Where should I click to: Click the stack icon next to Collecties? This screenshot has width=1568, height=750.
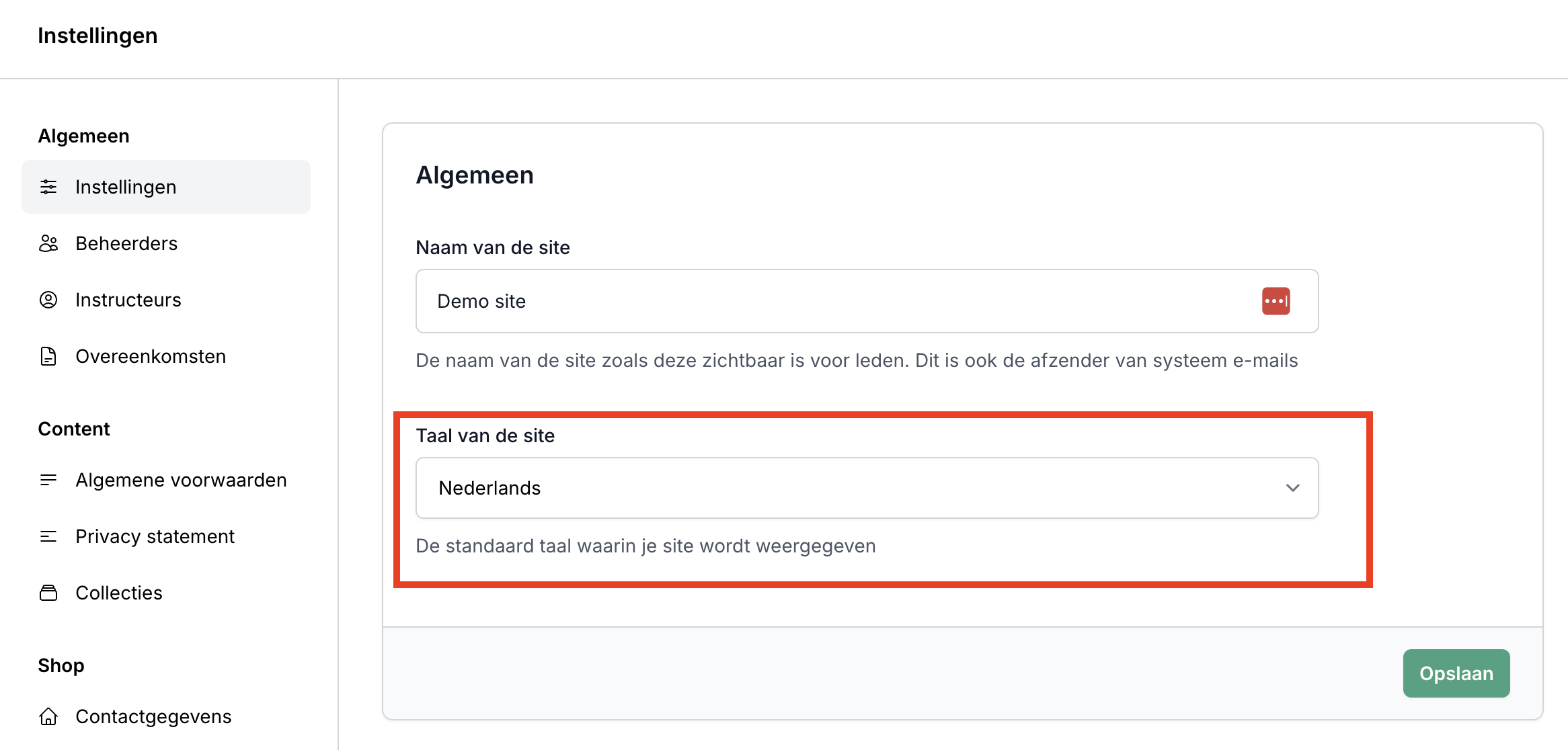pos(48,593)
